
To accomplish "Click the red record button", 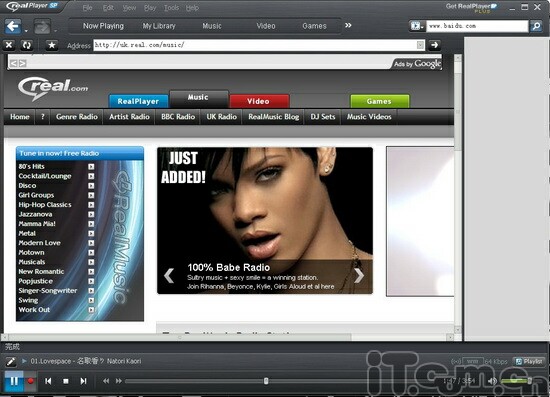I will tap(31, 381).
